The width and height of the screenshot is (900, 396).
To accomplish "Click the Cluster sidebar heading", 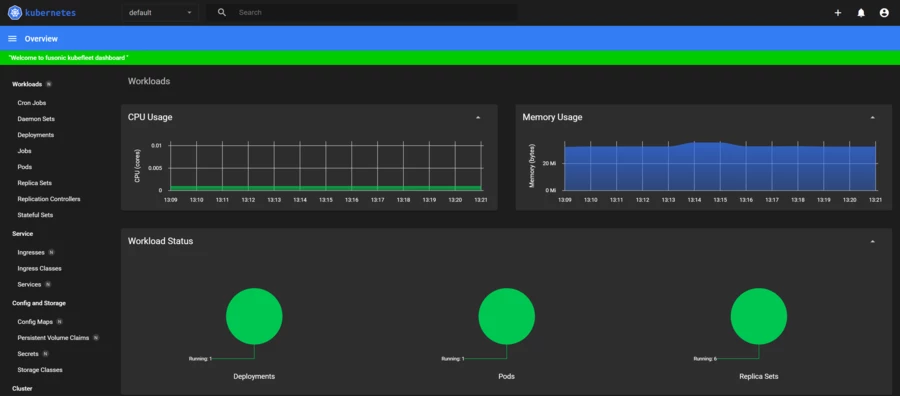I will (22, 389).
